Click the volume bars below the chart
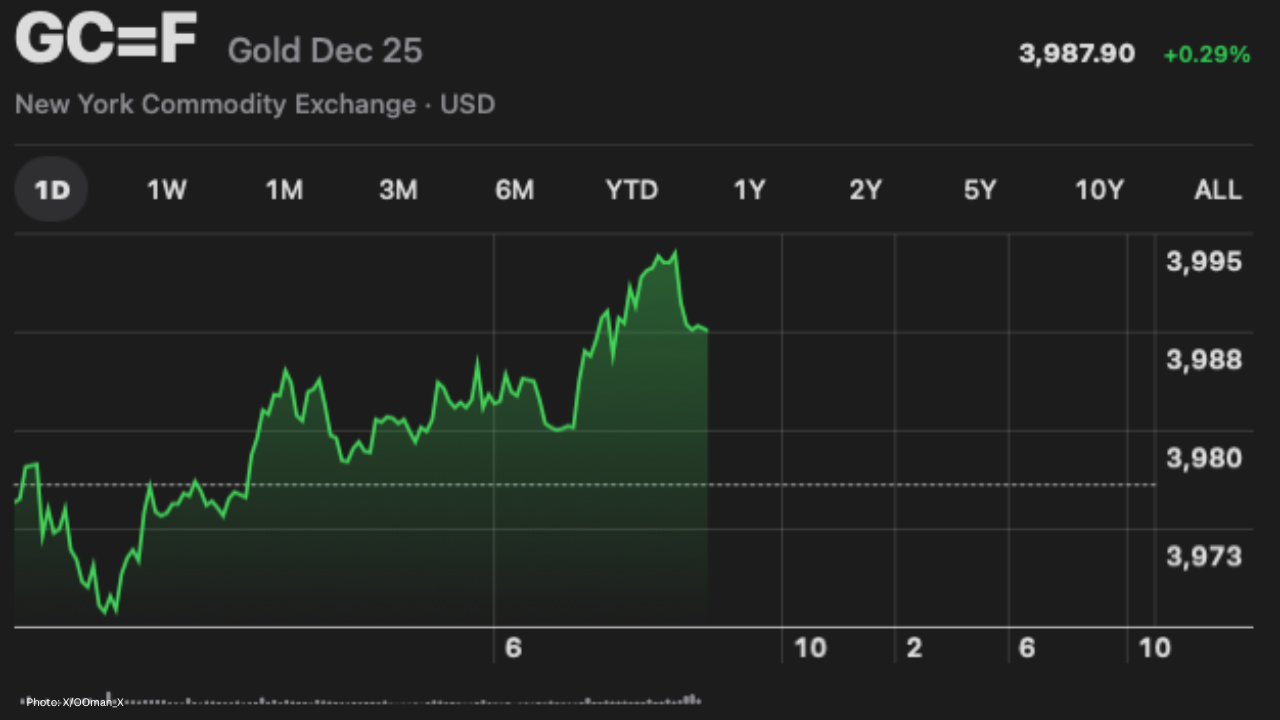Screen dimensions: 1280x720 click(x=400, y=702)
